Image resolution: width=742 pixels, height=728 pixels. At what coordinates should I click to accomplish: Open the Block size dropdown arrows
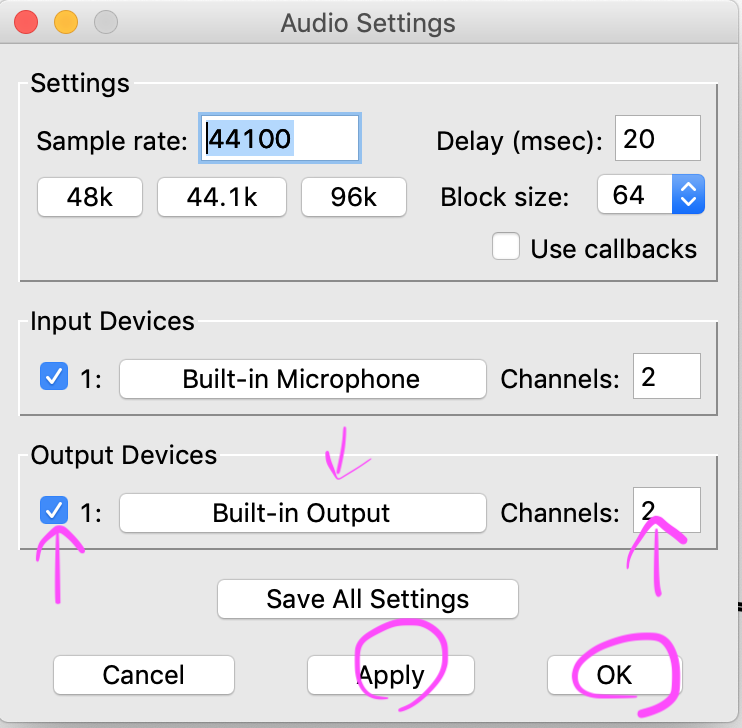pos(688,194)
